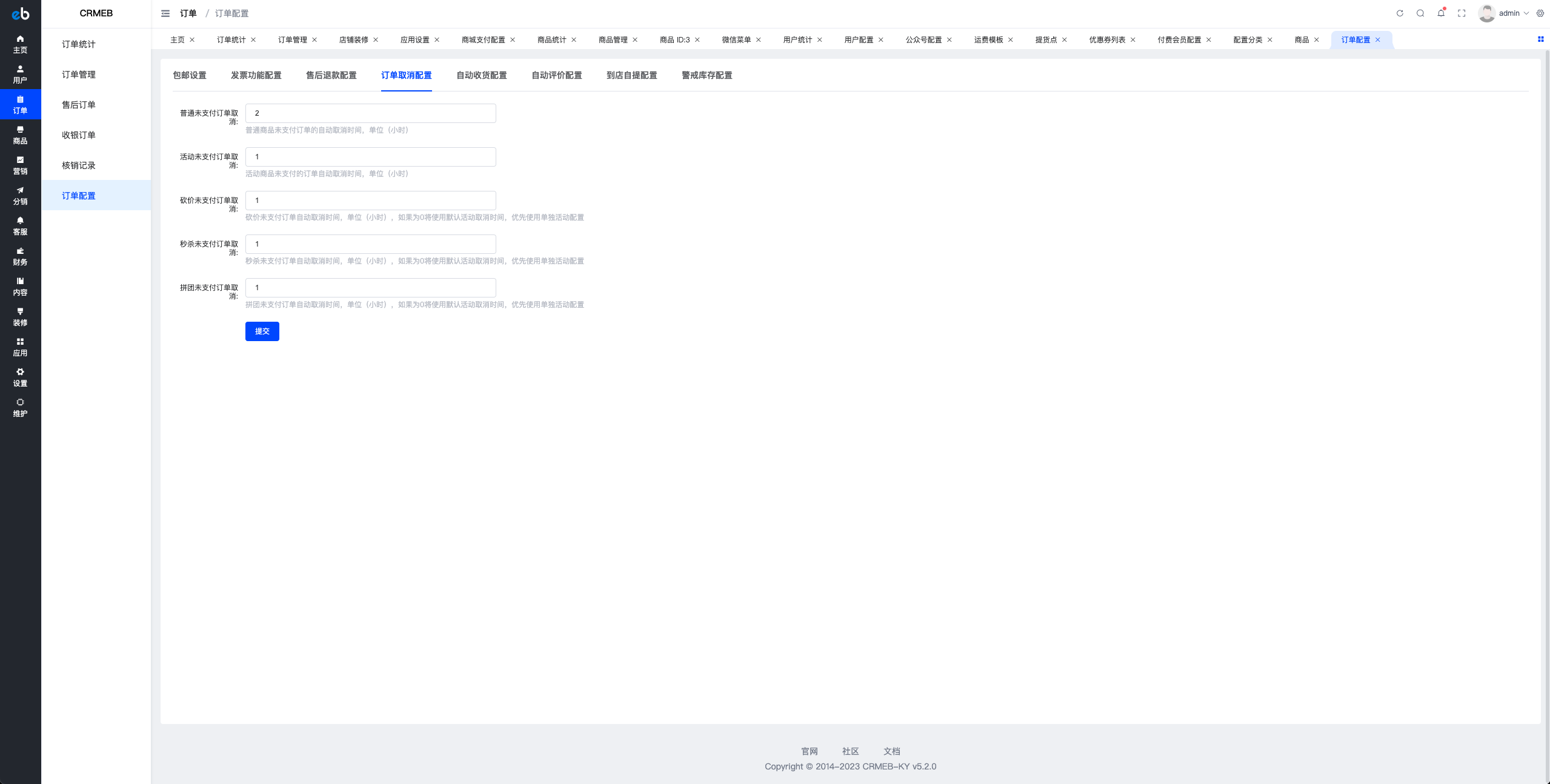Open 财务 finance sidebar icon

(x=20, y=256)
